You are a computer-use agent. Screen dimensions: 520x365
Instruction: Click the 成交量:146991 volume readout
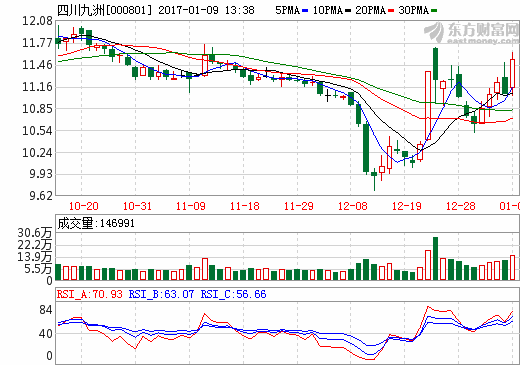coord(96,223)
